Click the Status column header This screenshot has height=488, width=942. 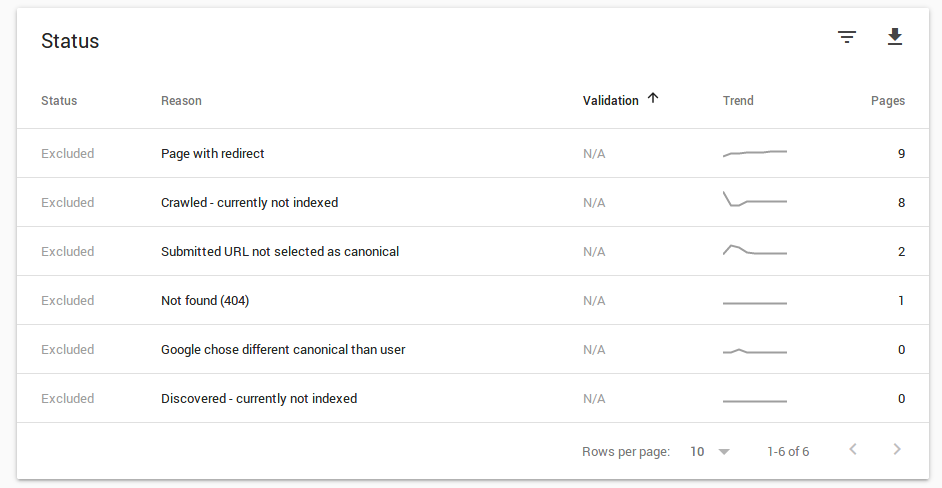point(59,100)
